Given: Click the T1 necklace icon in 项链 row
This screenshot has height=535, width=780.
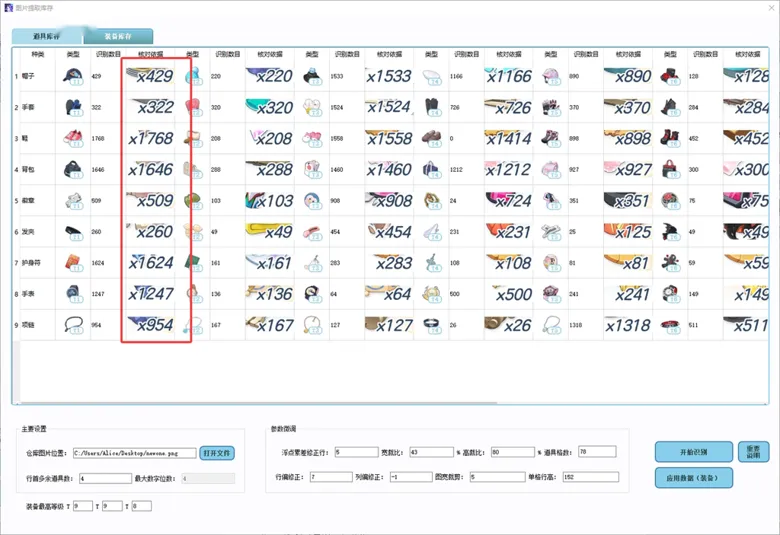Looking at the screenshot, I should coord(73,325).
